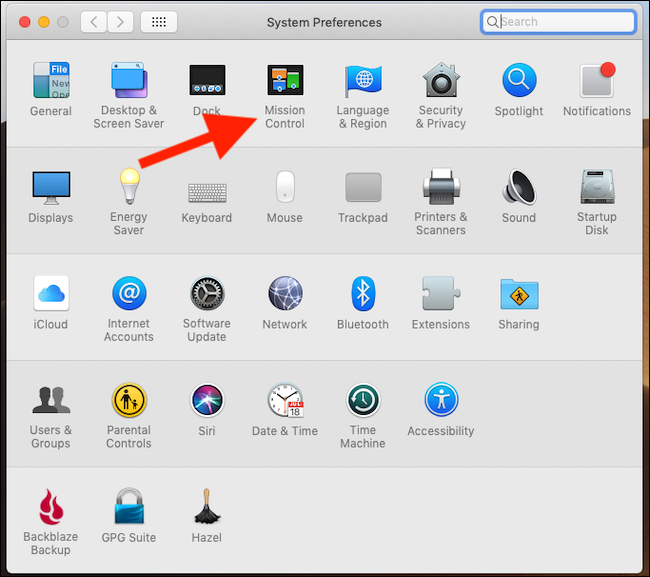
Task: Minimize the System Preferences window
Action: 44,22
